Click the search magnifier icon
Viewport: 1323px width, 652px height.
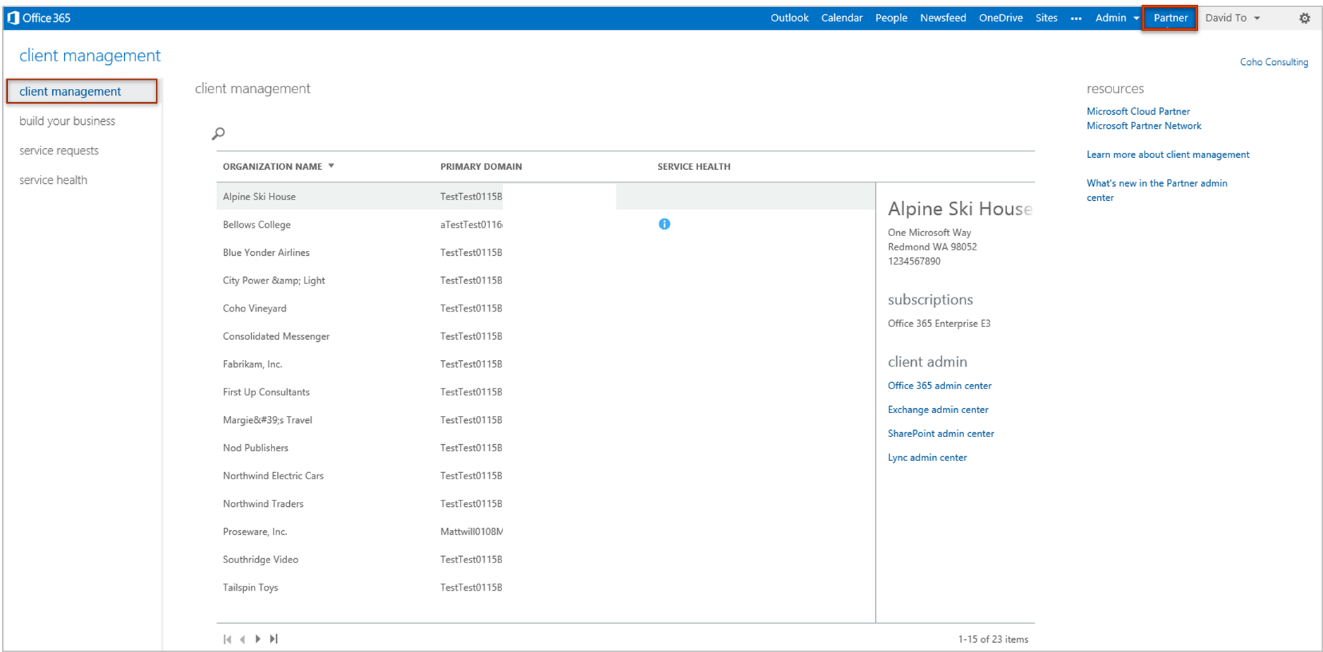click(218, 133)
